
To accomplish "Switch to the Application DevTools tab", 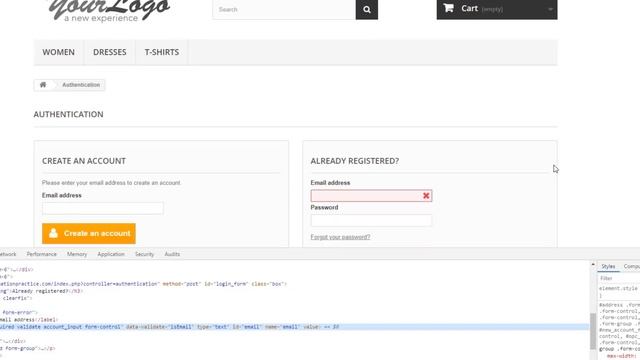I will coord(111,254).
